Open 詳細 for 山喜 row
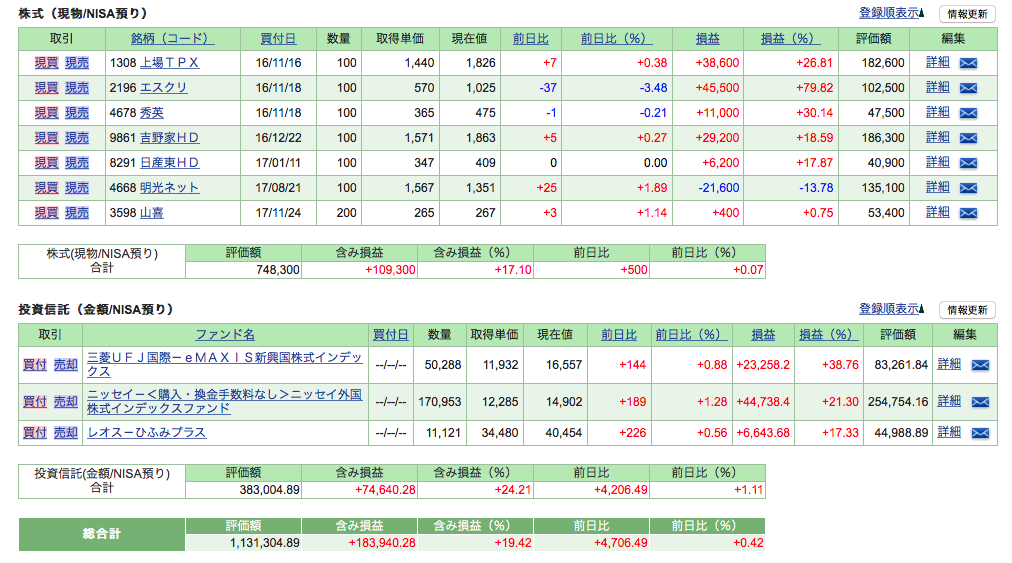The image size is (1012, 563). pyautogui.click(x=938, y=212)
